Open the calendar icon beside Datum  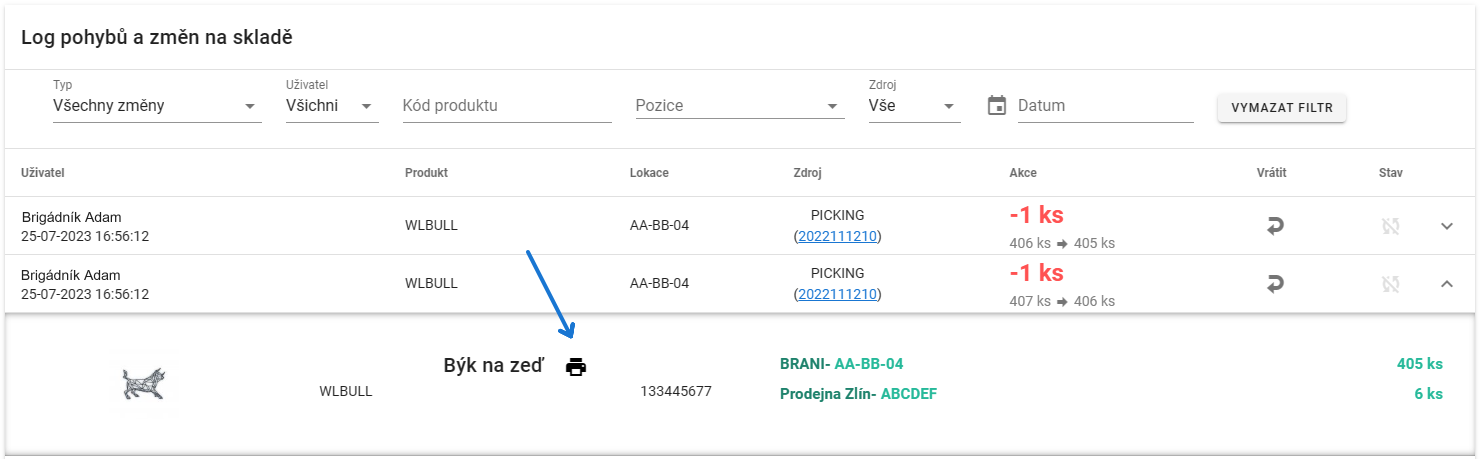996,105
